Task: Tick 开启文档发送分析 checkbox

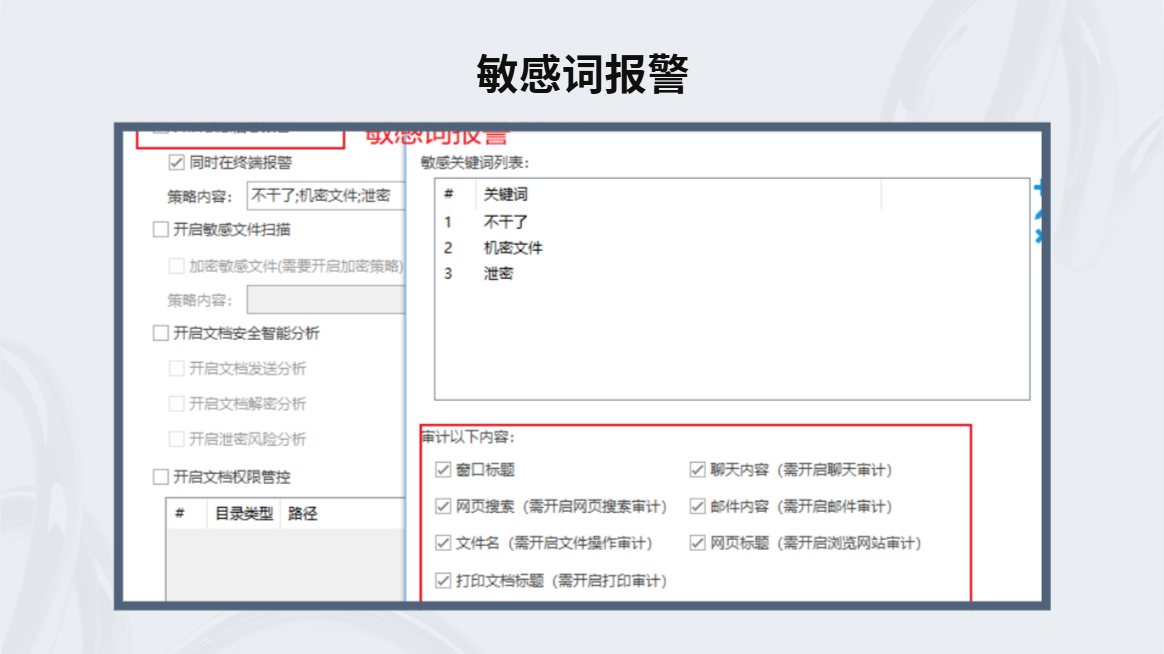Action: (x=176, y=368)
